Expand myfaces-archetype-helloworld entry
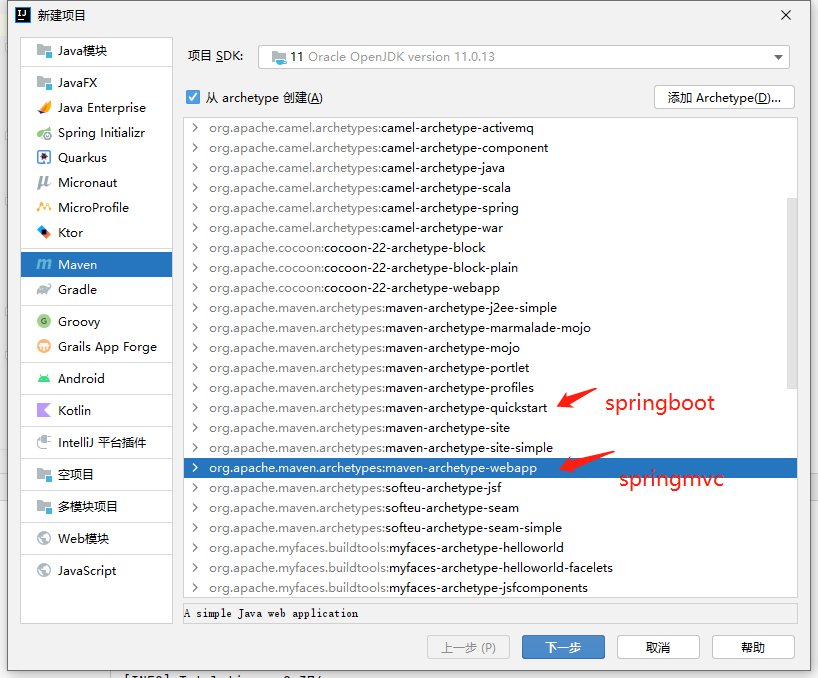Screen dimensions: 818x678 [x=195, y=548]
